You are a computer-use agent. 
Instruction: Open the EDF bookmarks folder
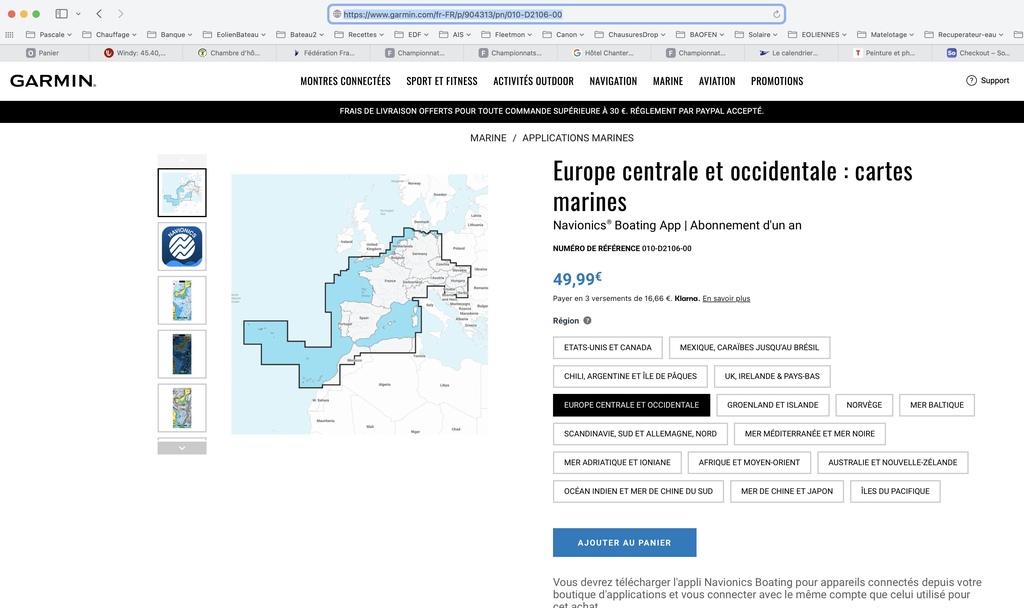point(411,35)
